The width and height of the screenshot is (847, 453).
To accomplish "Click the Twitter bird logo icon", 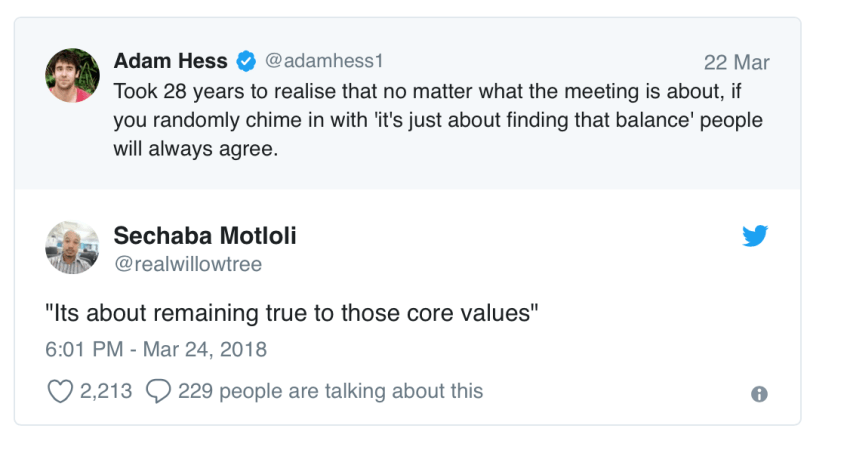I will click(x=754, y=236).
